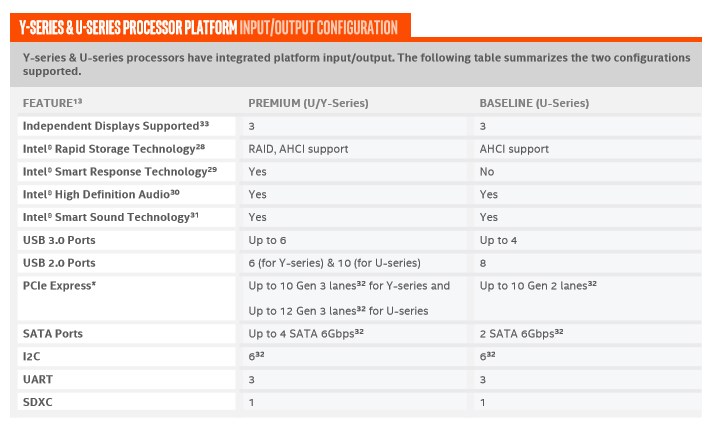The height and width of the screenshot is (433, 716).
Task: Click the USB 3.0 Ports row label
Action: click(59, 240)
